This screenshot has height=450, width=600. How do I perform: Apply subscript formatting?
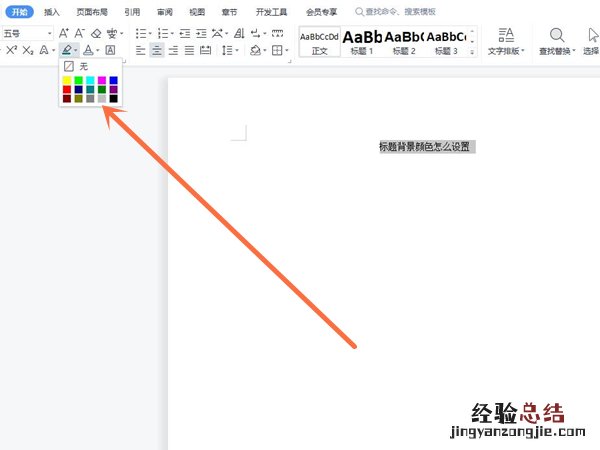click(27, 50)
